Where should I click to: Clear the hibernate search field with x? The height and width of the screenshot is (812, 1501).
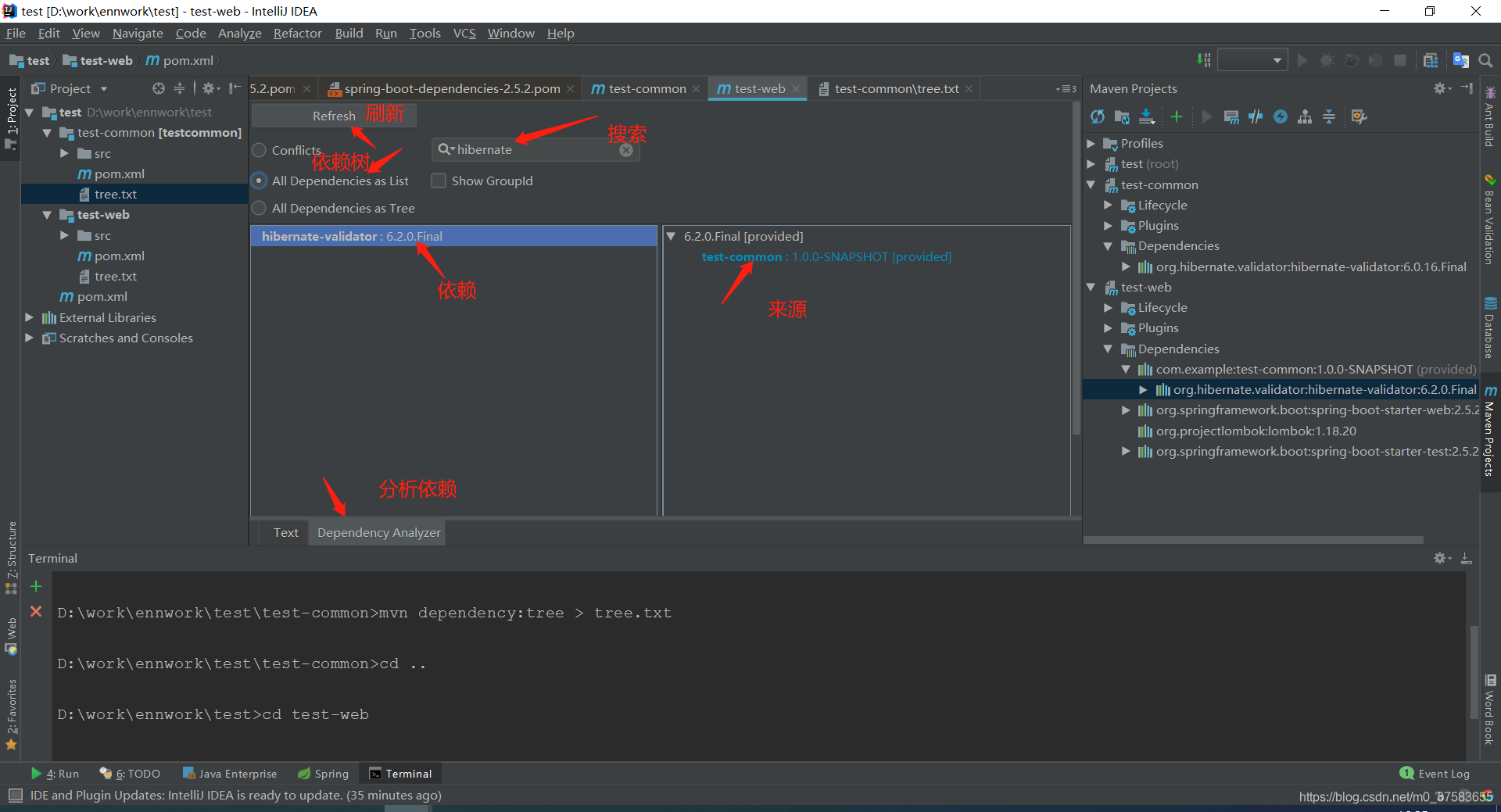625,150
